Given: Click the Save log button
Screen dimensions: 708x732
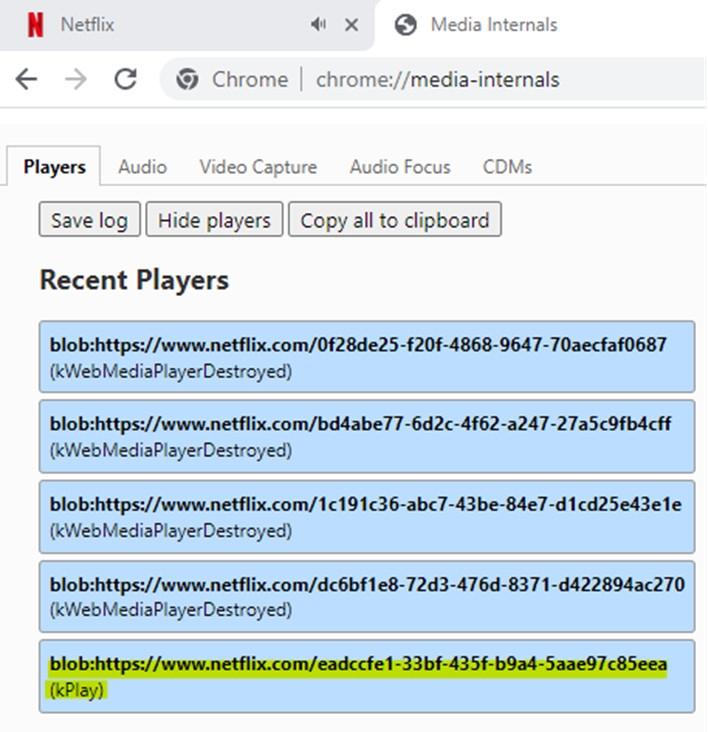Looking at the screenshot, I should pos(90,219).
